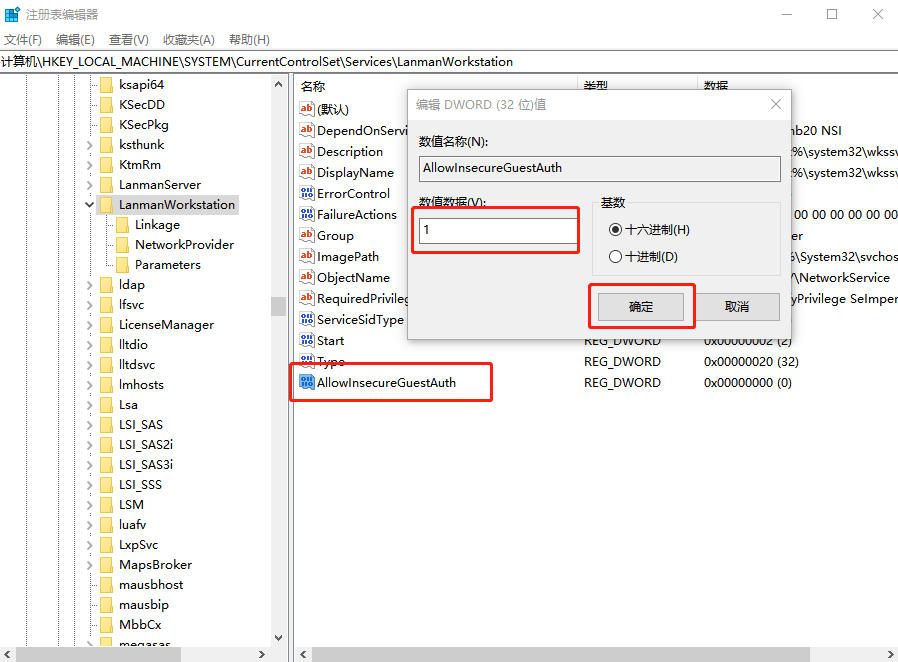Click the Group string value icon
This screenshot has width=898, height=662.
click(x=307, y=235)
